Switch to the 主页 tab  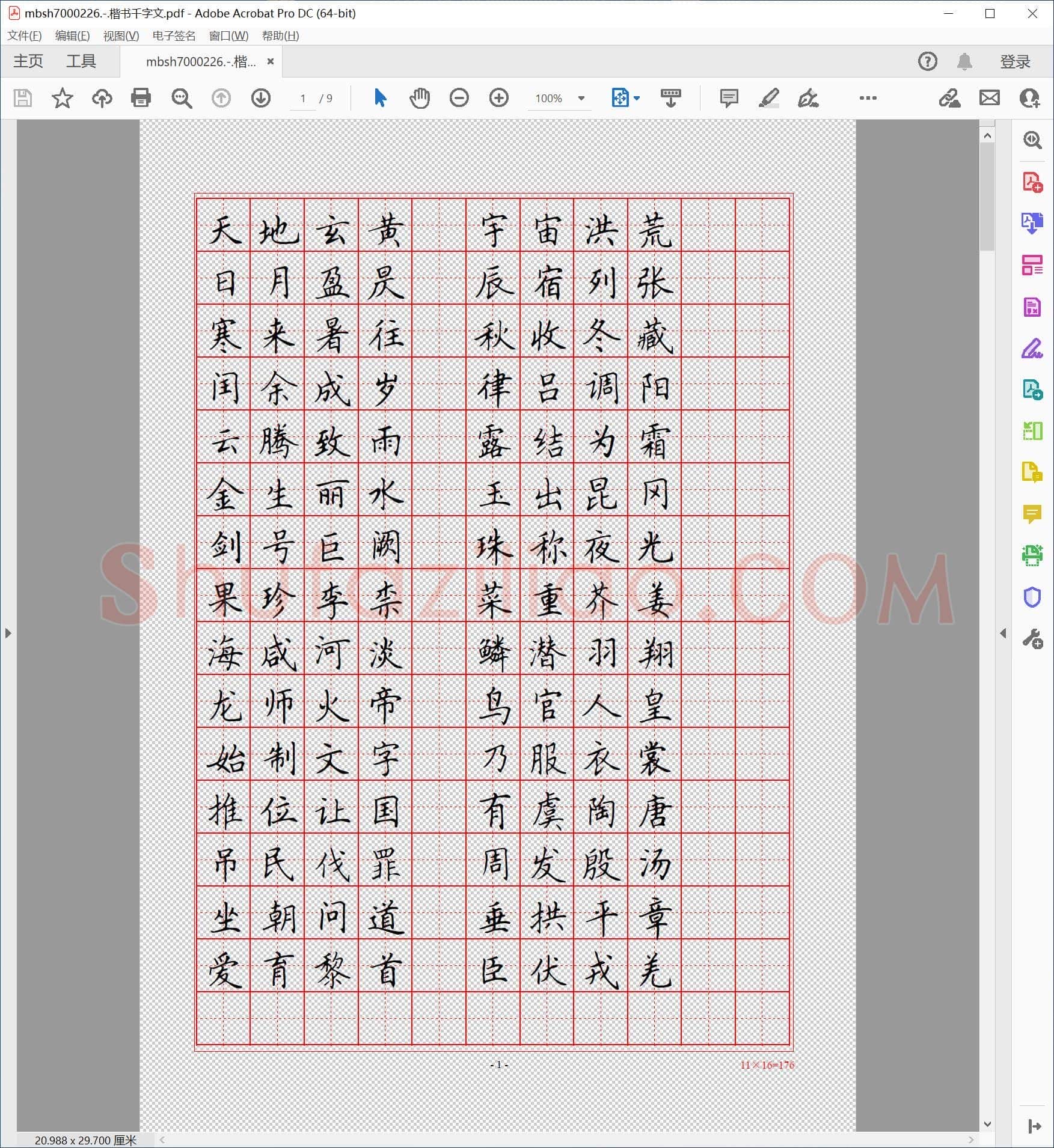pos(28,61)
